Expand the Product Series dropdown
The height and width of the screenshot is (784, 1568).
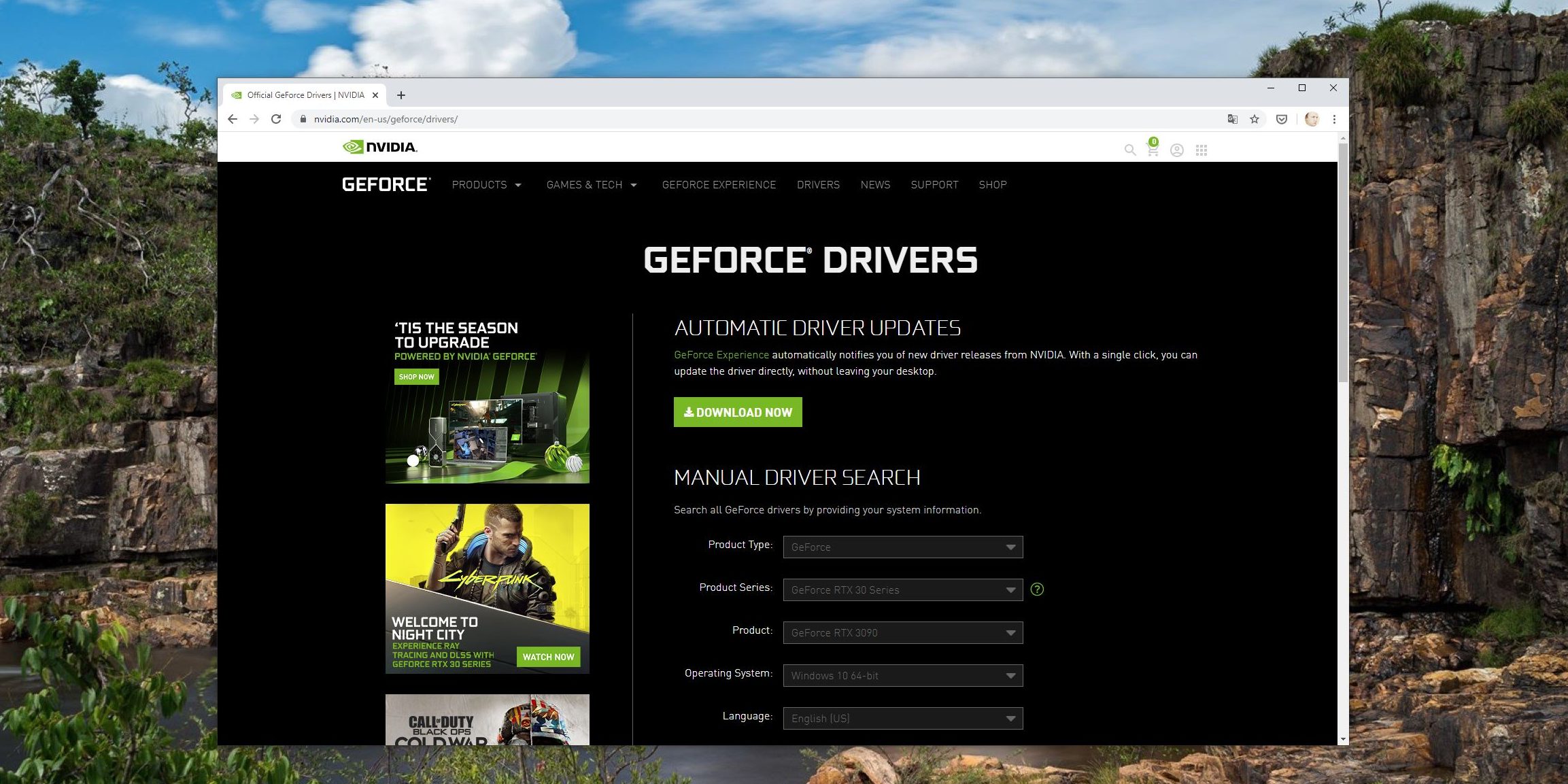902,590
